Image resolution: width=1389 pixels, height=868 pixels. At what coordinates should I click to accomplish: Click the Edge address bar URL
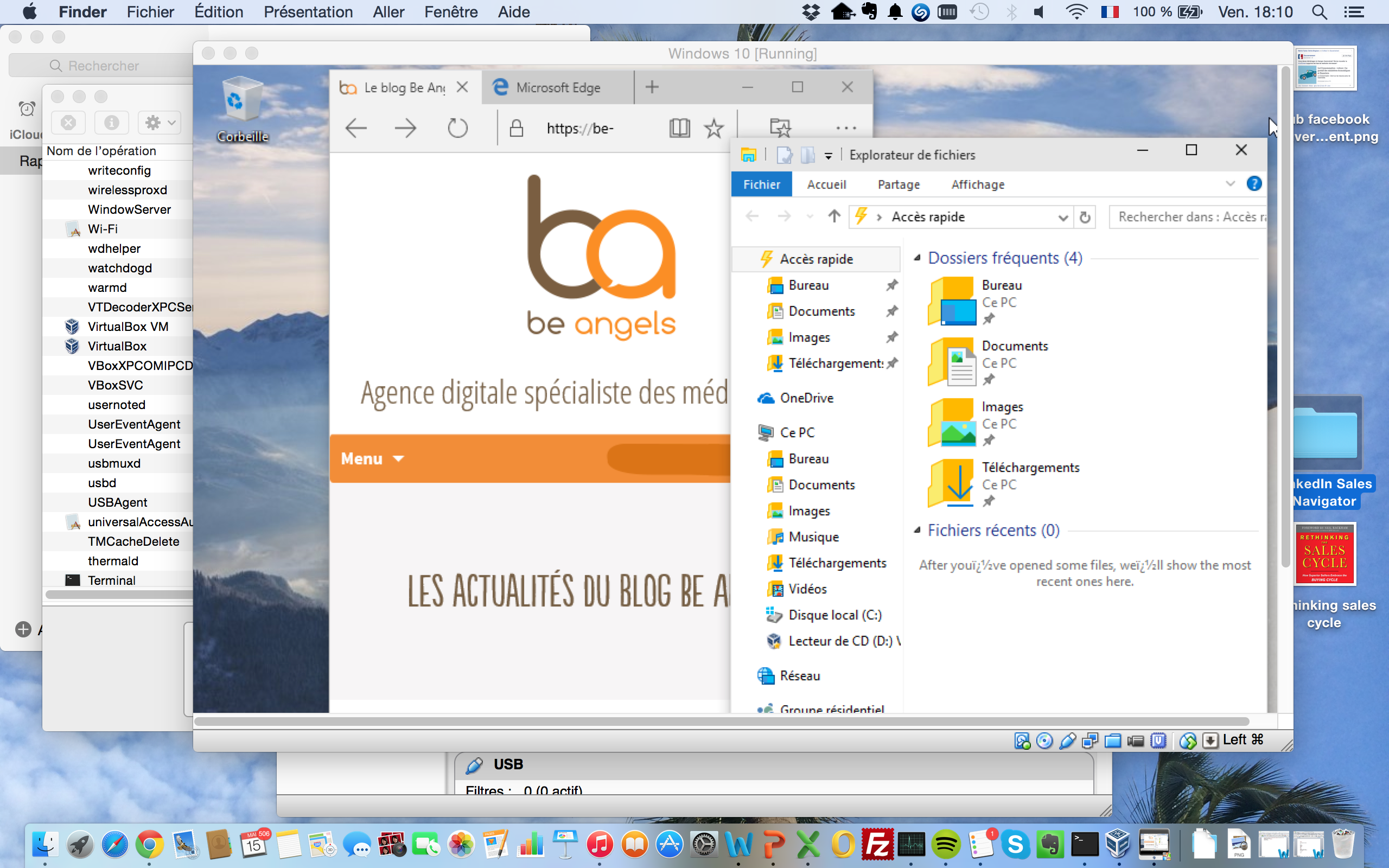pyautogui.click(x=579, y=128)
